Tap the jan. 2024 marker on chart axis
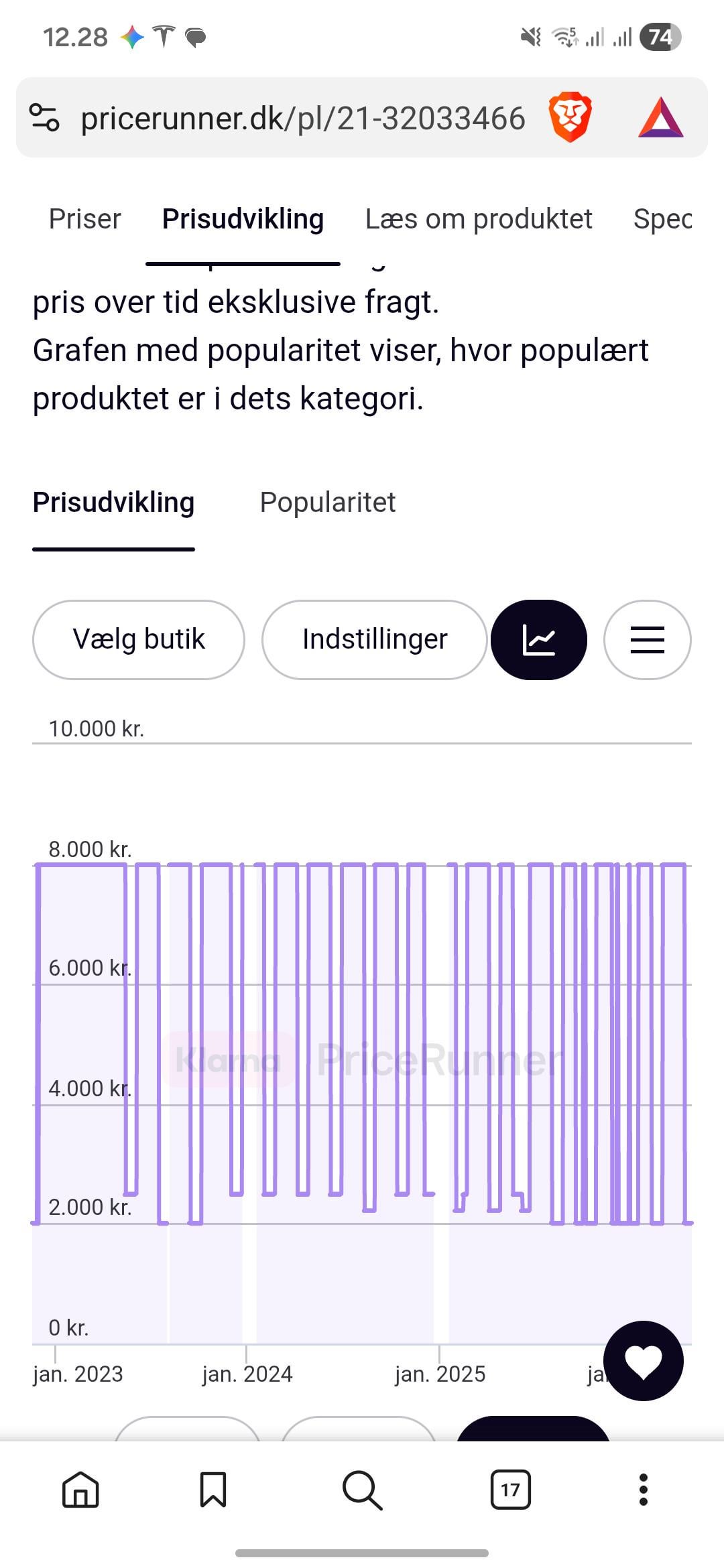724x1568 pixels. [x=247, y=1374]
